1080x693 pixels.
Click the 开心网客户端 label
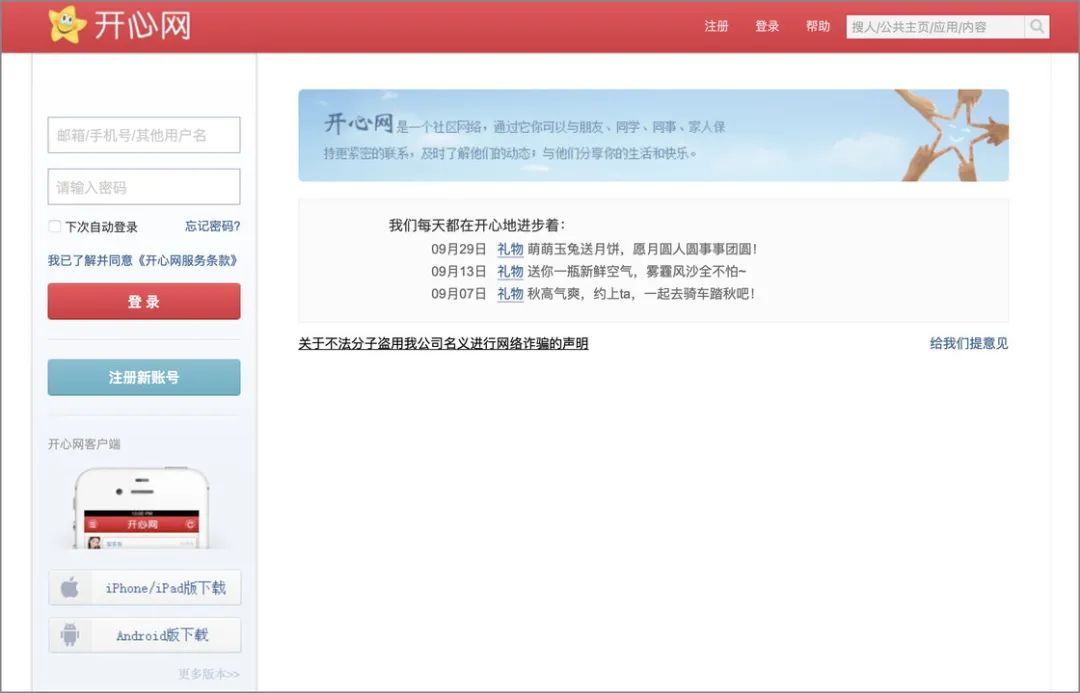[x=84, y=444]
